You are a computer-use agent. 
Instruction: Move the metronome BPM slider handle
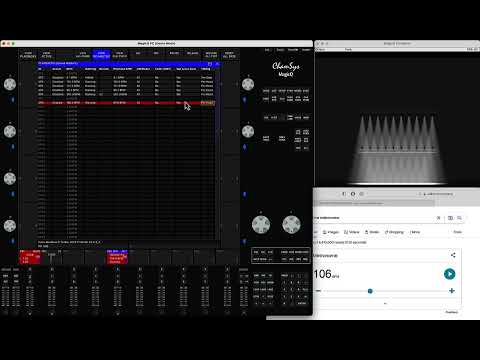pos(370,291)
